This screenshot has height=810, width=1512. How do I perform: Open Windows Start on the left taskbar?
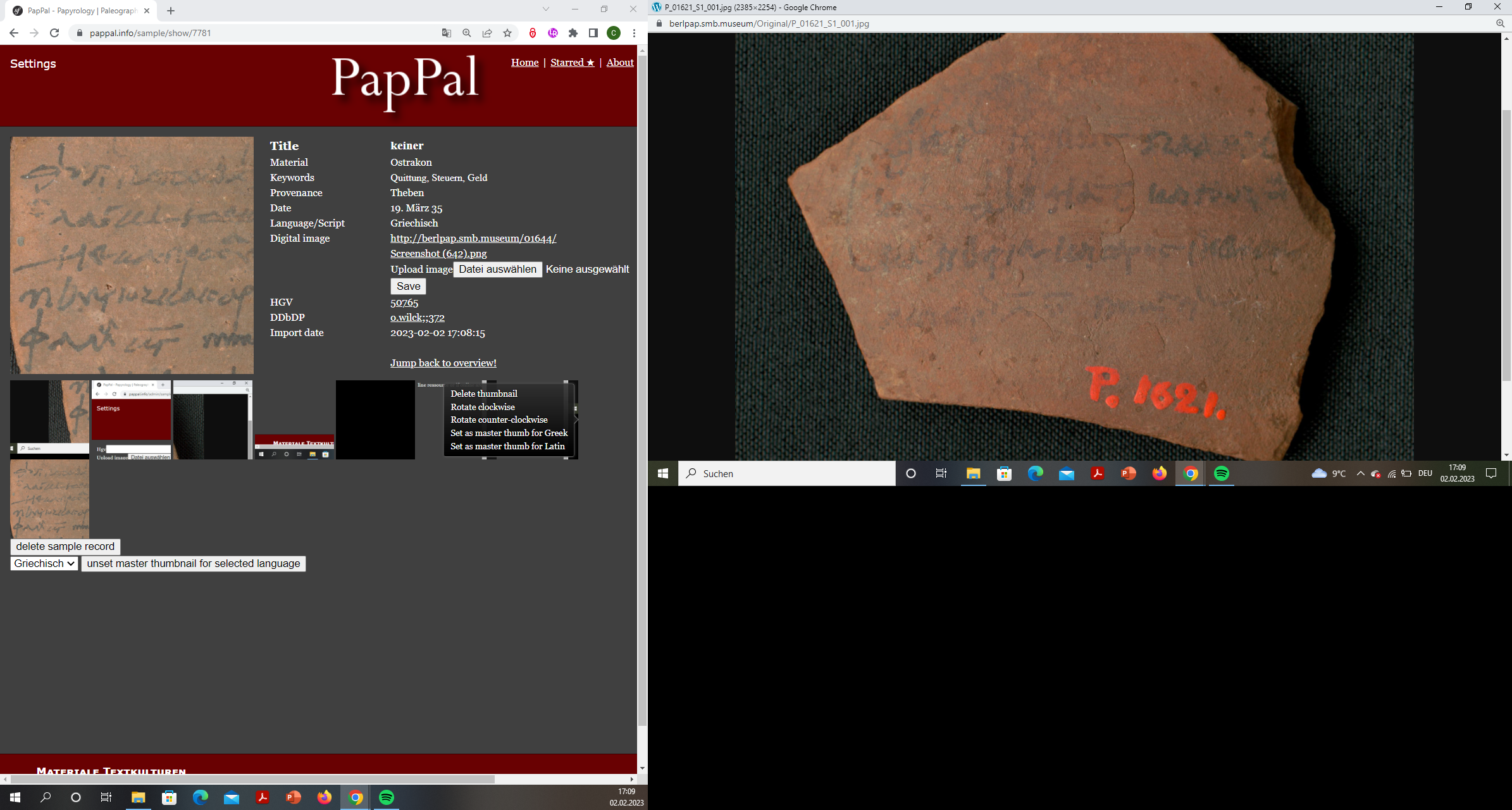pos(15,797)
